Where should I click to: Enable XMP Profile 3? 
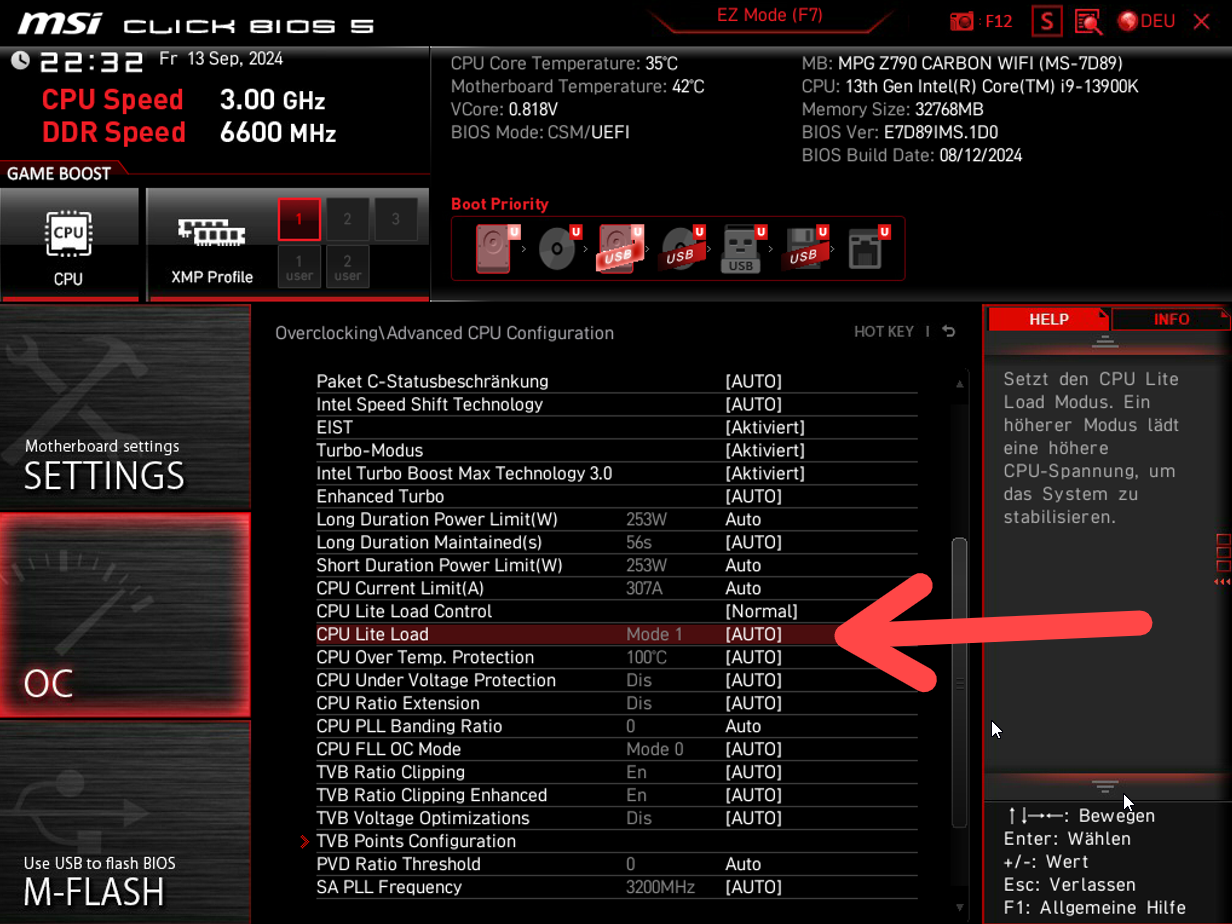pyautogui.click(x=396, y=219)
